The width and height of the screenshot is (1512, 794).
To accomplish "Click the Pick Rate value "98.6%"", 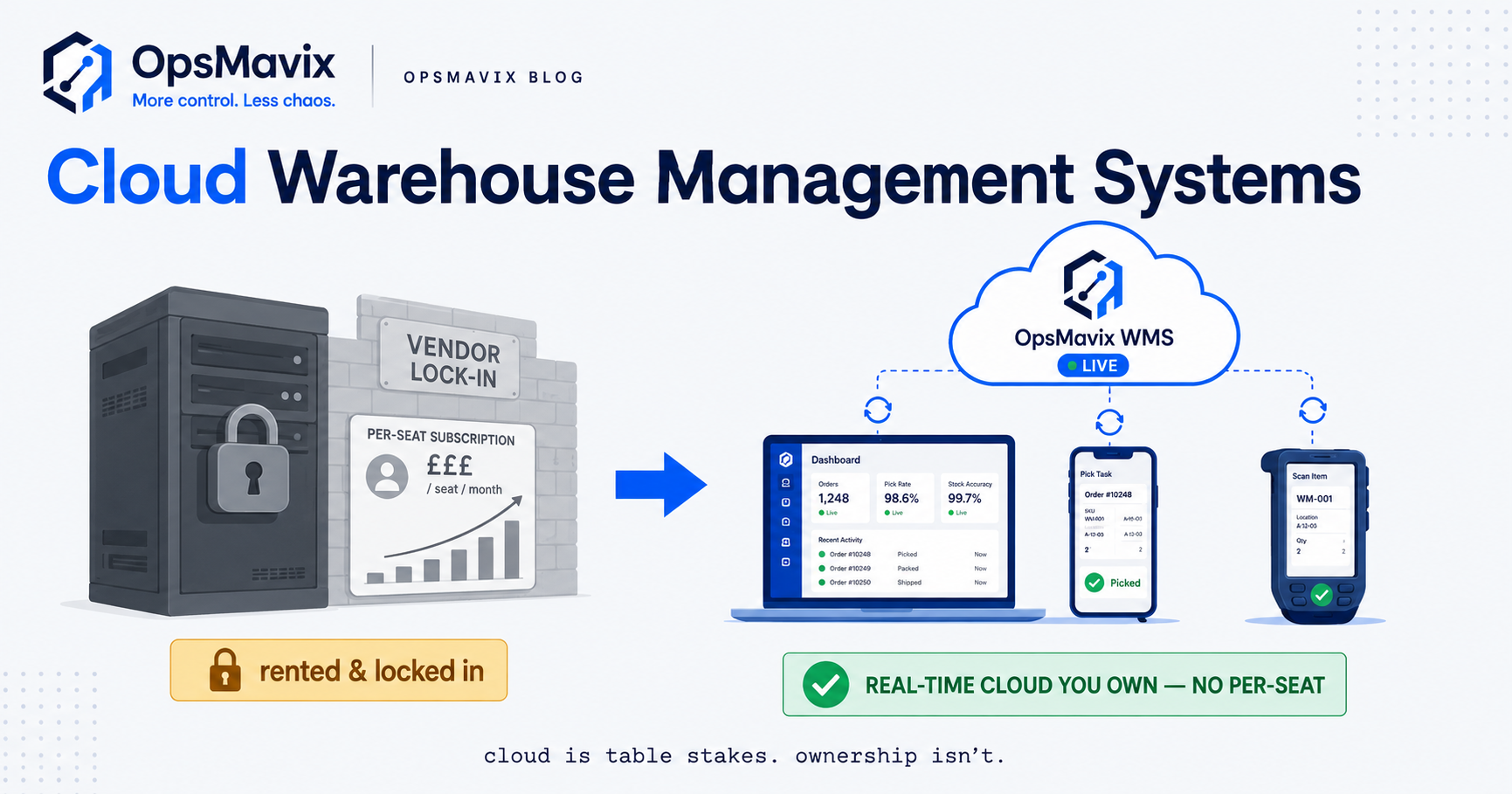I will [901, 498].
